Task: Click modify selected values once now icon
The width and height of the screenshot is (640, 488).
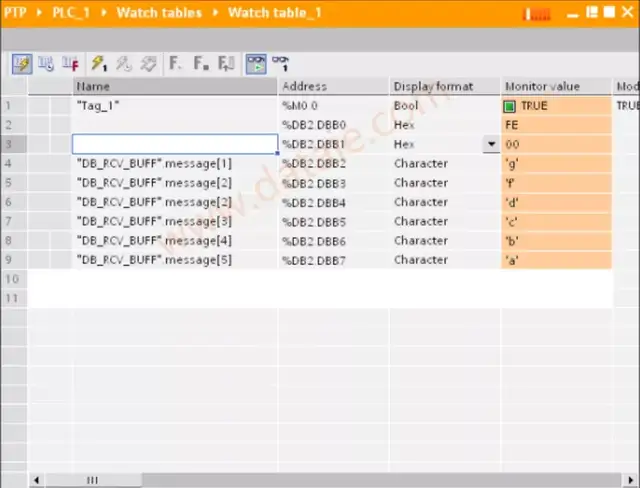Action: coord(99,64)
